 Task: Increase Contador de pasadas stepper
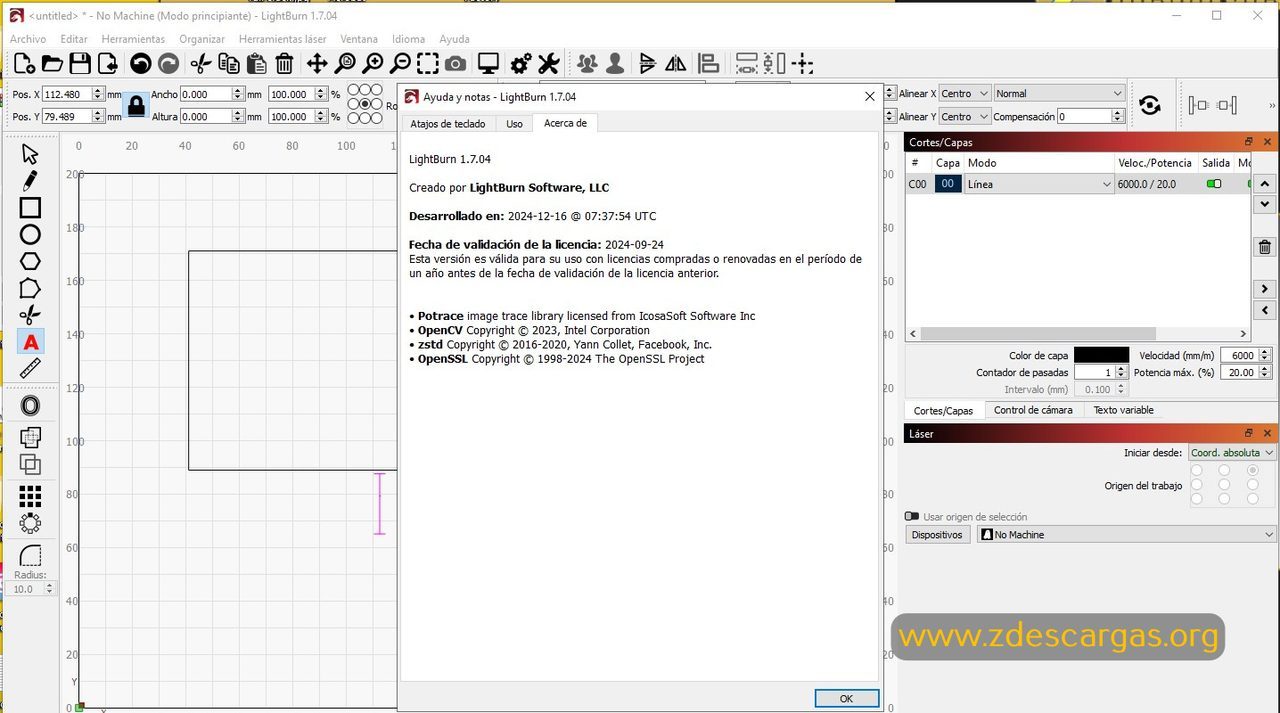click(x=1121, y=369)
